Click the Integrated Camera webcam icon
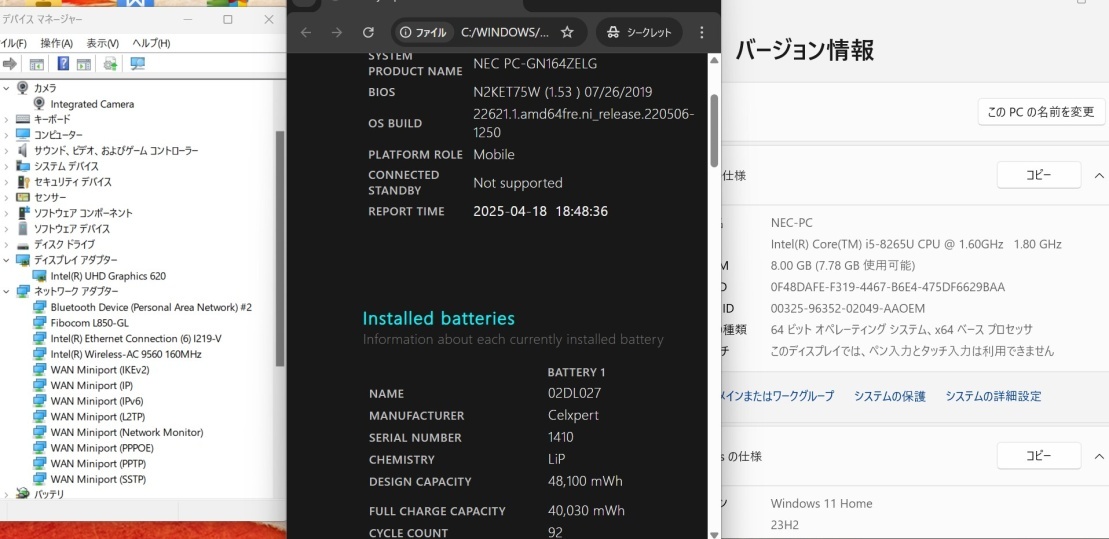This screenshot has height=539, width=1109. [40, 104]
